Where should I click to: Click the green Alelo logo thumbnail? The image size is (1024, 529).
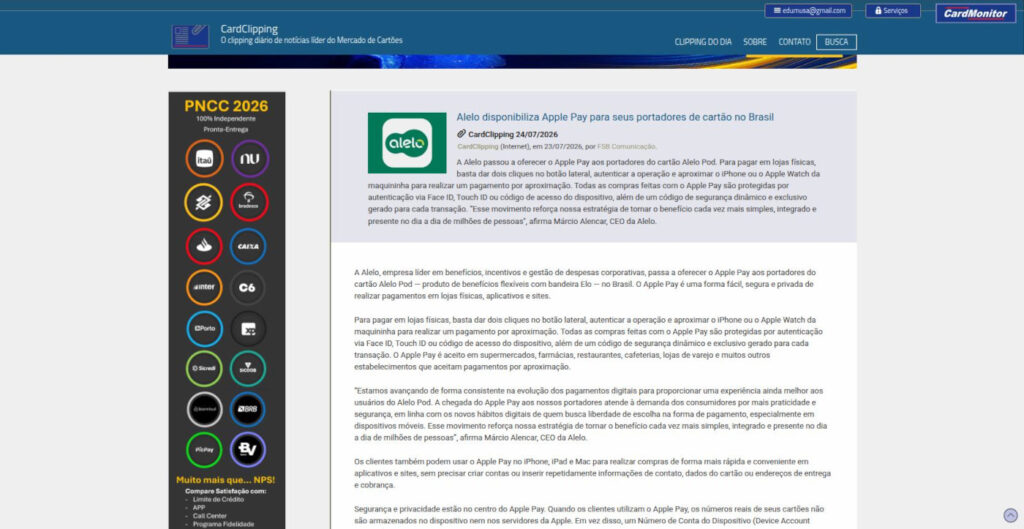coord(407,142)
